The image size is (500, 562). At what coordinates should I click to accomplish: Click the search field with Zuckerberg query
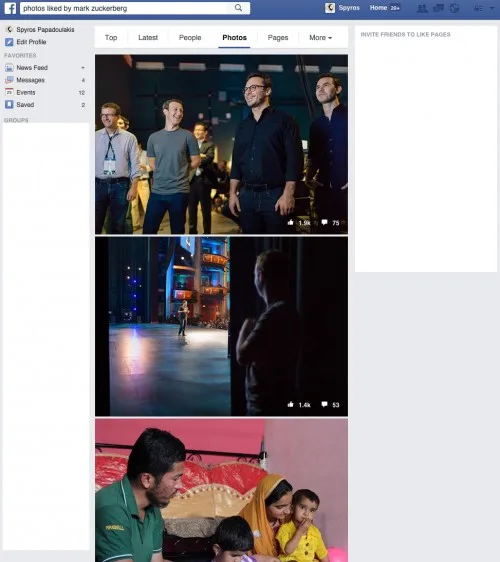pyautogui.click(x=135, y=8)
